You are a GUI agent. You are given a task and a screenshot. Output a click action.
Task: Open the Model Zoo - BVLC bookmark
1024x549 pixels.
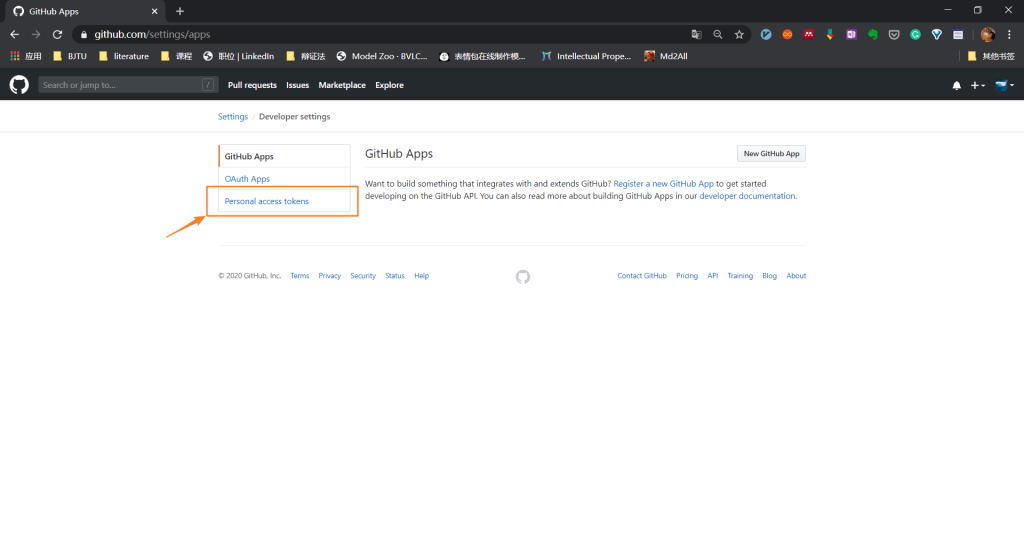tap(382, 56)
